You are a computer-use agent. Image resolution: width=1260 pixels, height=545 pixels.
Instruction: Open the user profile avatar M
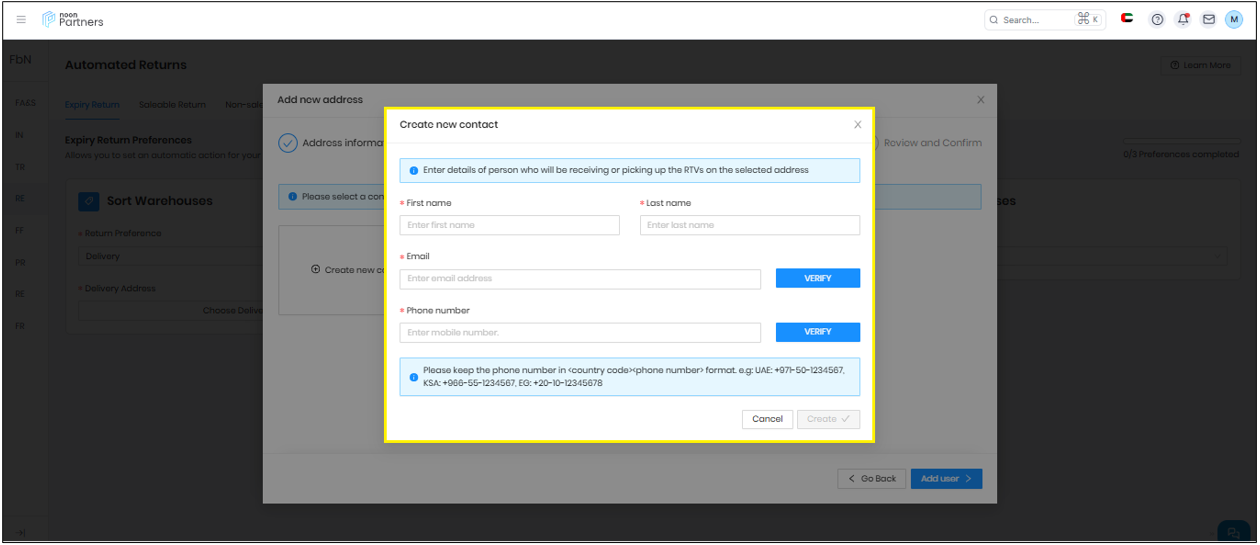[x=1234, y=20]
